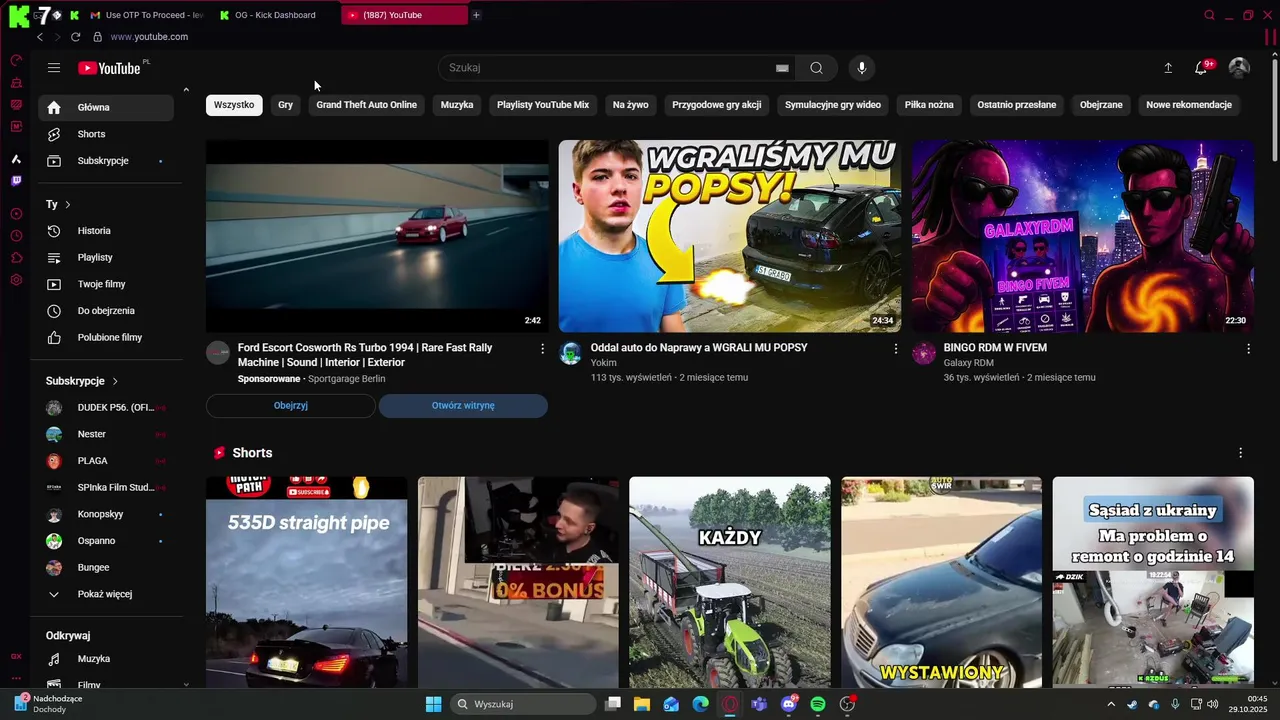The image size is (1280, 720).
Task: Open the account avatar menu
Action: point(1239,68)
